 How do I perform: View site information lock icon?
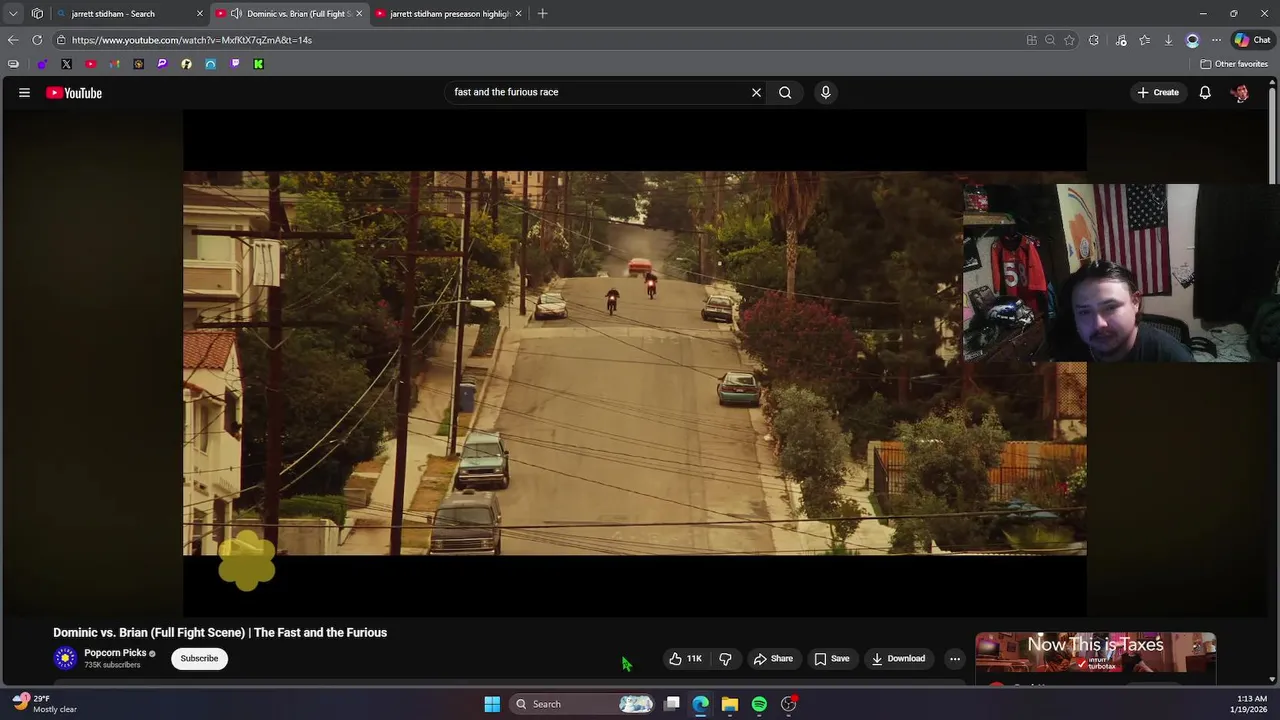point(61,40)
